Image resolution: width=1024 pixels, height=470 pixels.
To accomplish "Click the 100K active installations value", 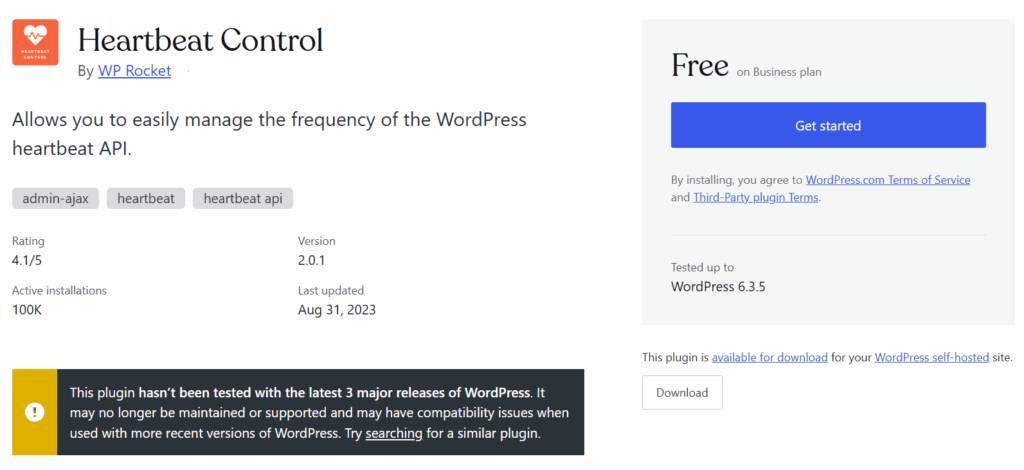I will pyautogui.click(x=28, y=309).
